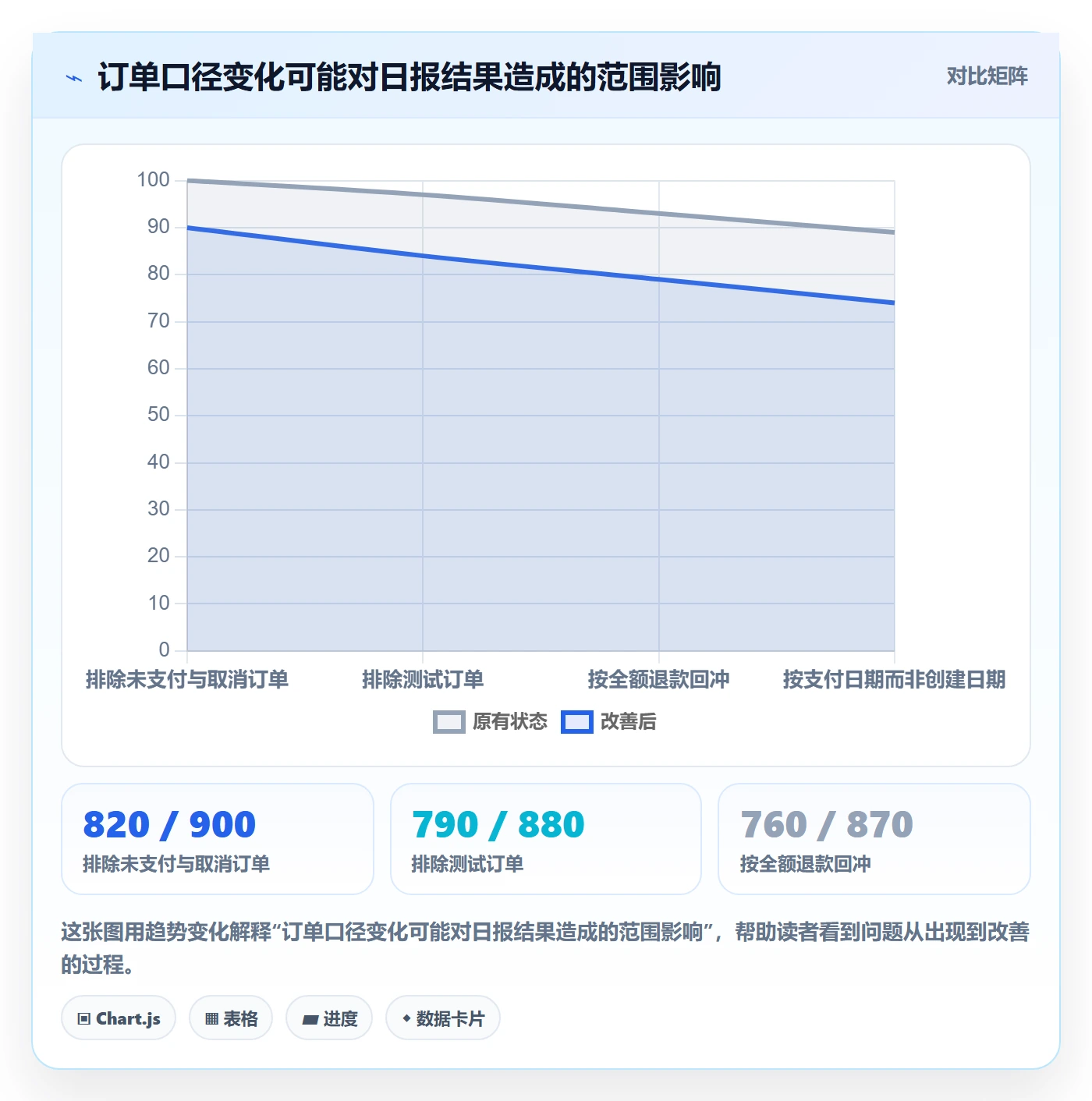This screenshot has height=1101, width=1092.
Task: Click the blue 改善后 line at its end point
Action: click(893, 303)
